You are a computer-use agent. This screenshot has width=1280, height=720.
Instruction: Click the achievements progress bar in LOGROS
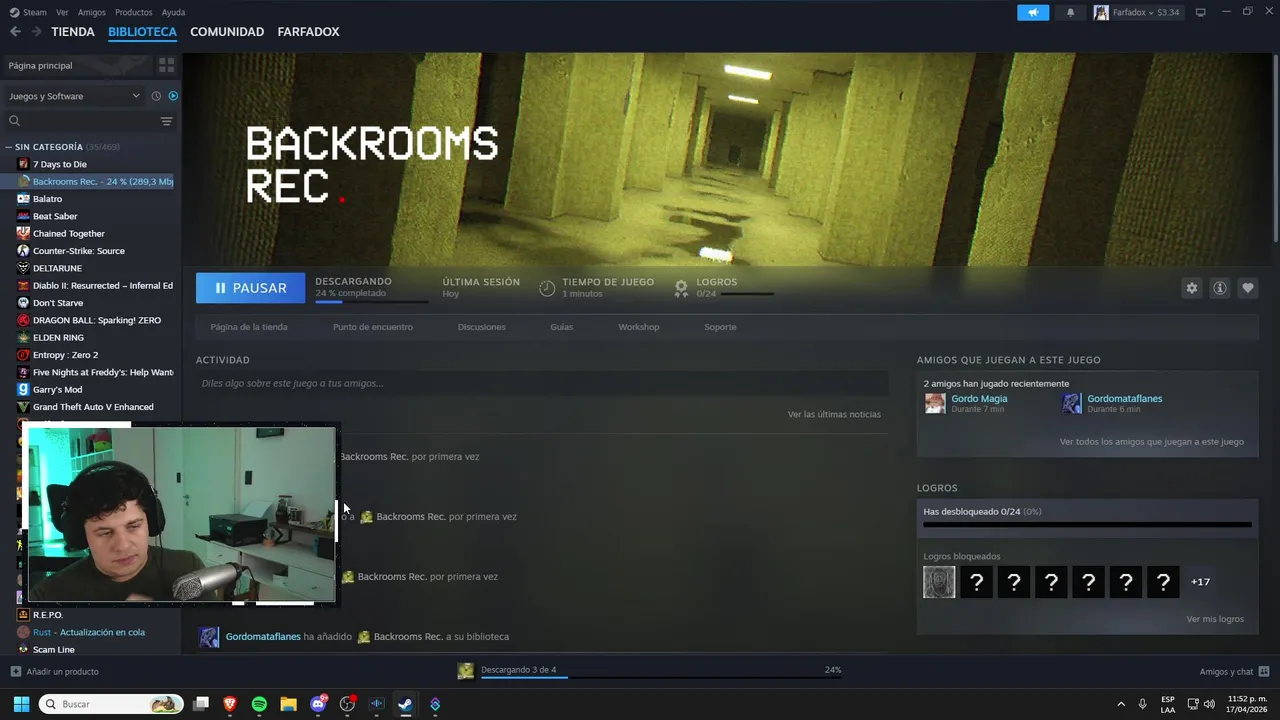pos(1087,524)
